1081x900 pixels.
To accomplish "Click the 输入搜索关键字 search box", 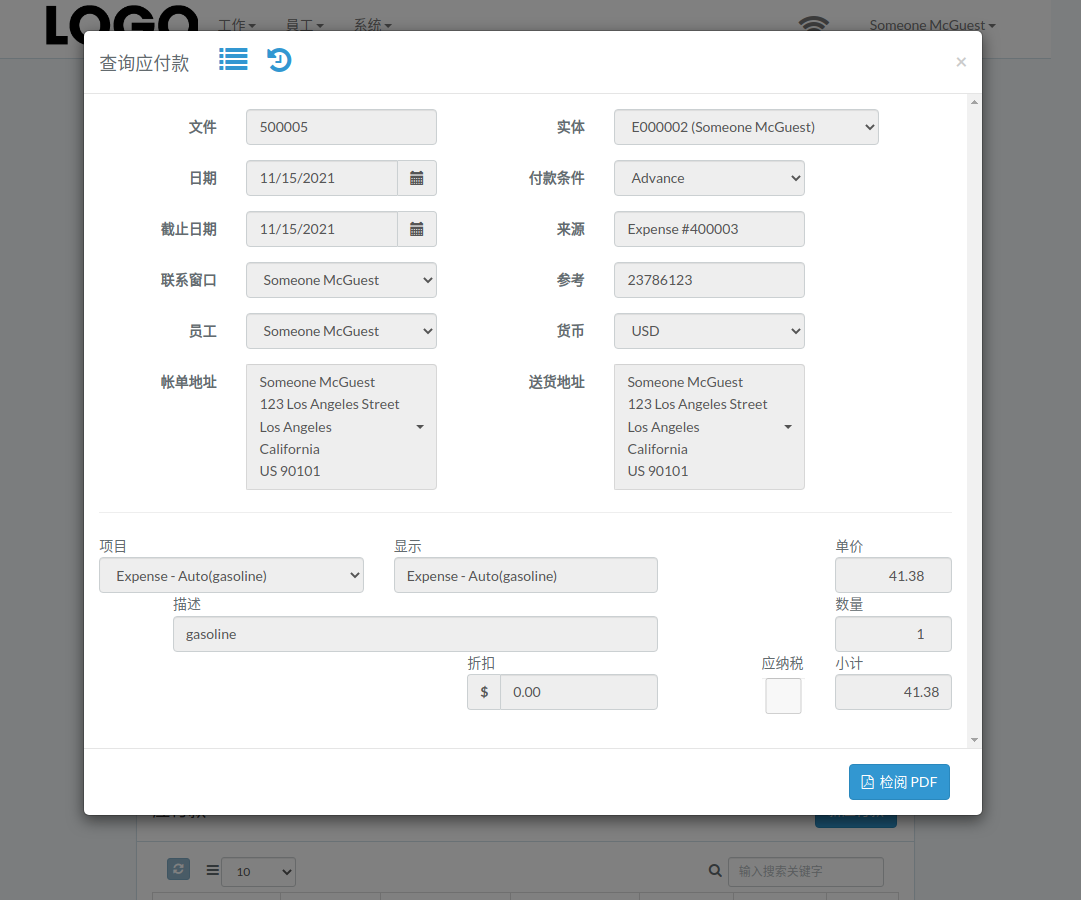I will tap(805, 872).
